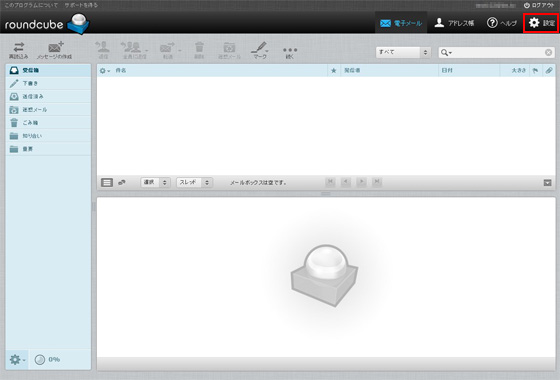Image resolution: width=560 pixels, height=380 pixels.
Task: Switch to threaded view mode icon
Action: pos(122,182)
